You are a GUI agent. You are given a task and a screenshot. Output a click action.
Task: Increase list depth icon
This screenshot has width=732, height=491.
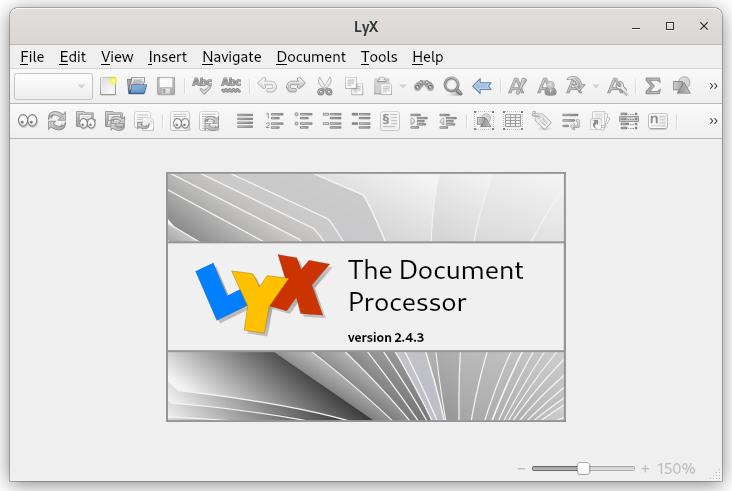click(x=419, y=121)
